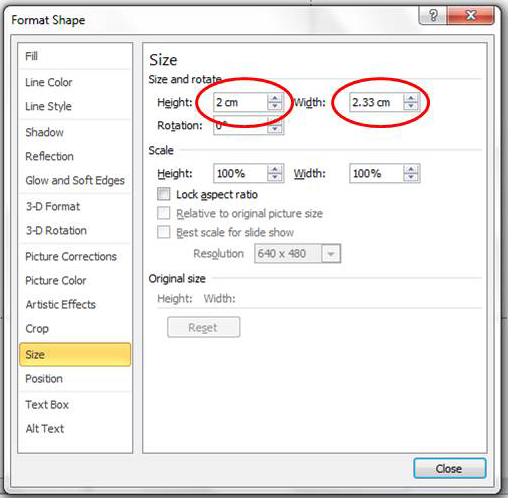This screenshot has height=498, width=508.
Task: Click the Scale Height 100% field
Action: pos(240,173)
